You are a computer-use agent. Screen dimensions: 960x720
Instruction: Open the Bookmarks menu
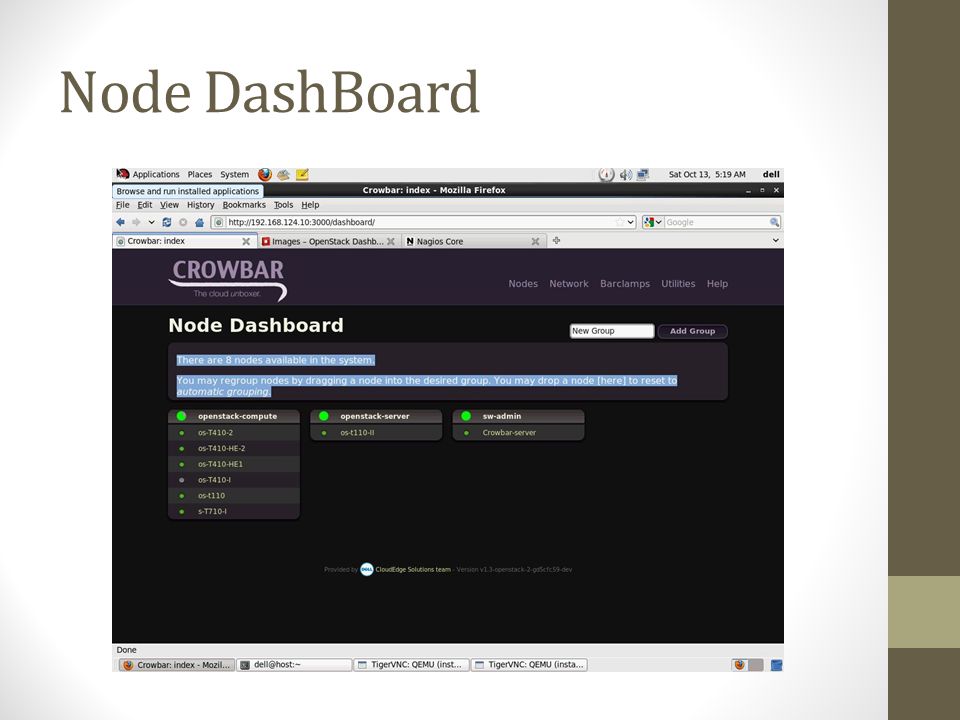[244, 205]
